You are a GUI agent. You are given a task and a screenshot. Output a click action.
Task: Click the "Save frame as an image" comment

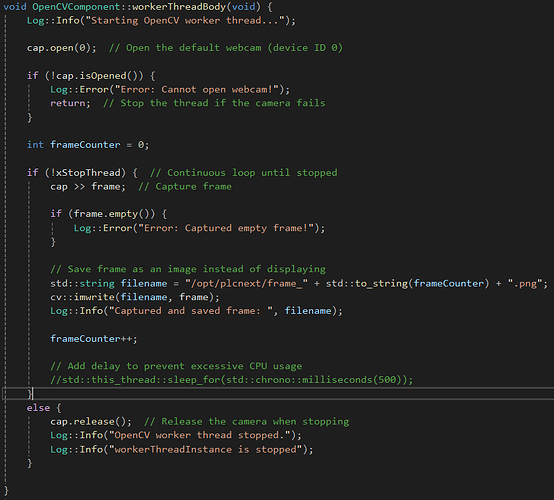[x=188, y=269]
